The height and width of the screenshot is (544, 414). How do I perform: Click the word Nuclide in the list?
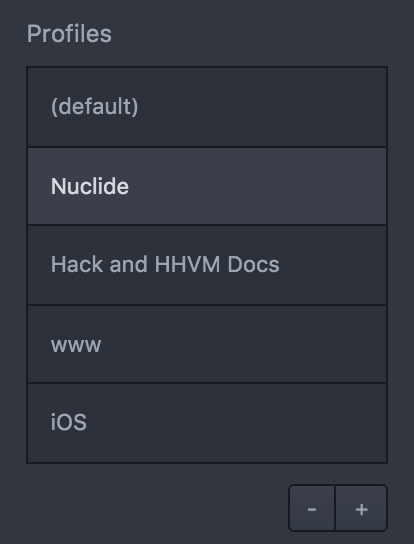(x=90, y=186)
